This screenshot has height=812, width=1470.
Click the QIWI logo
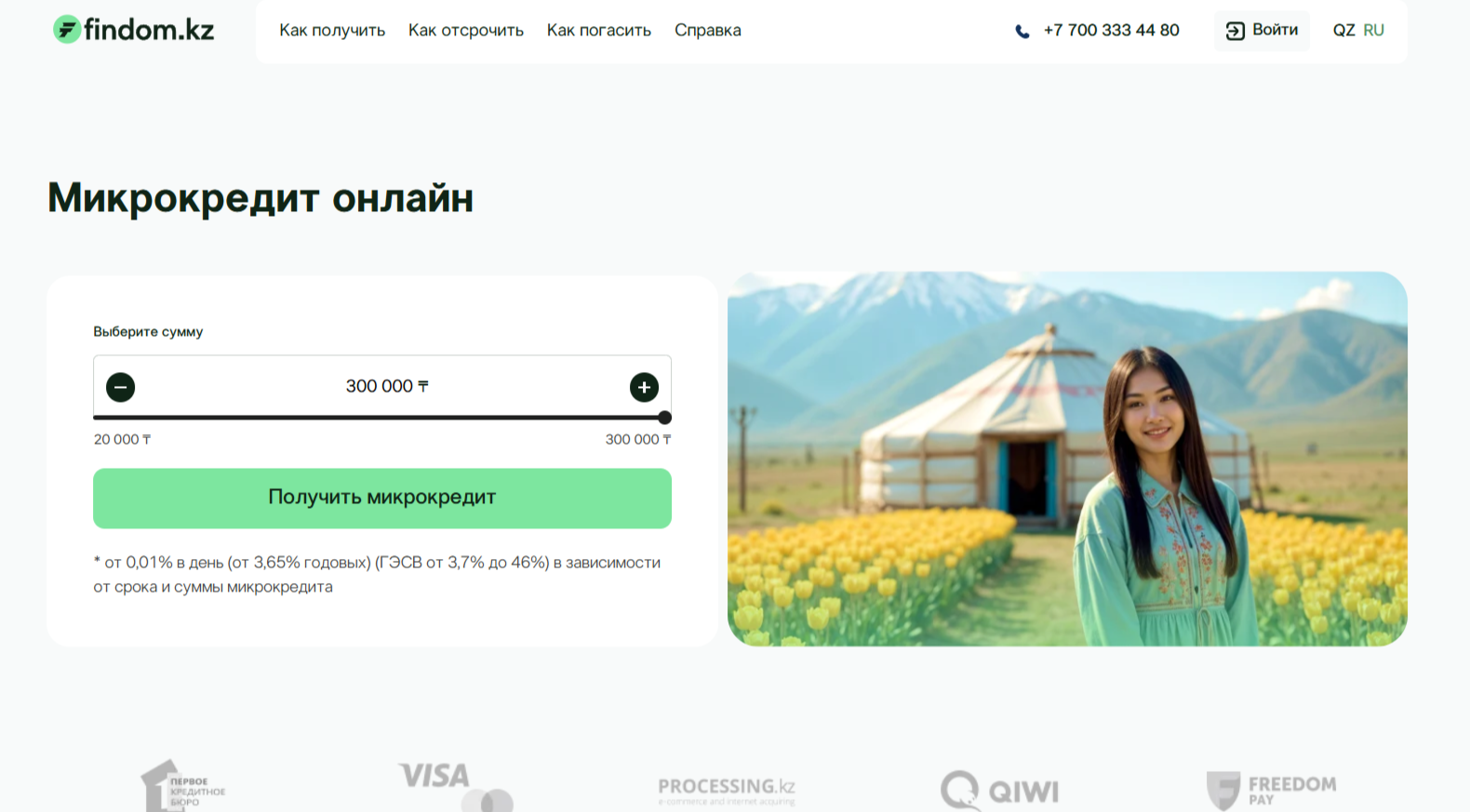(999, 791)
